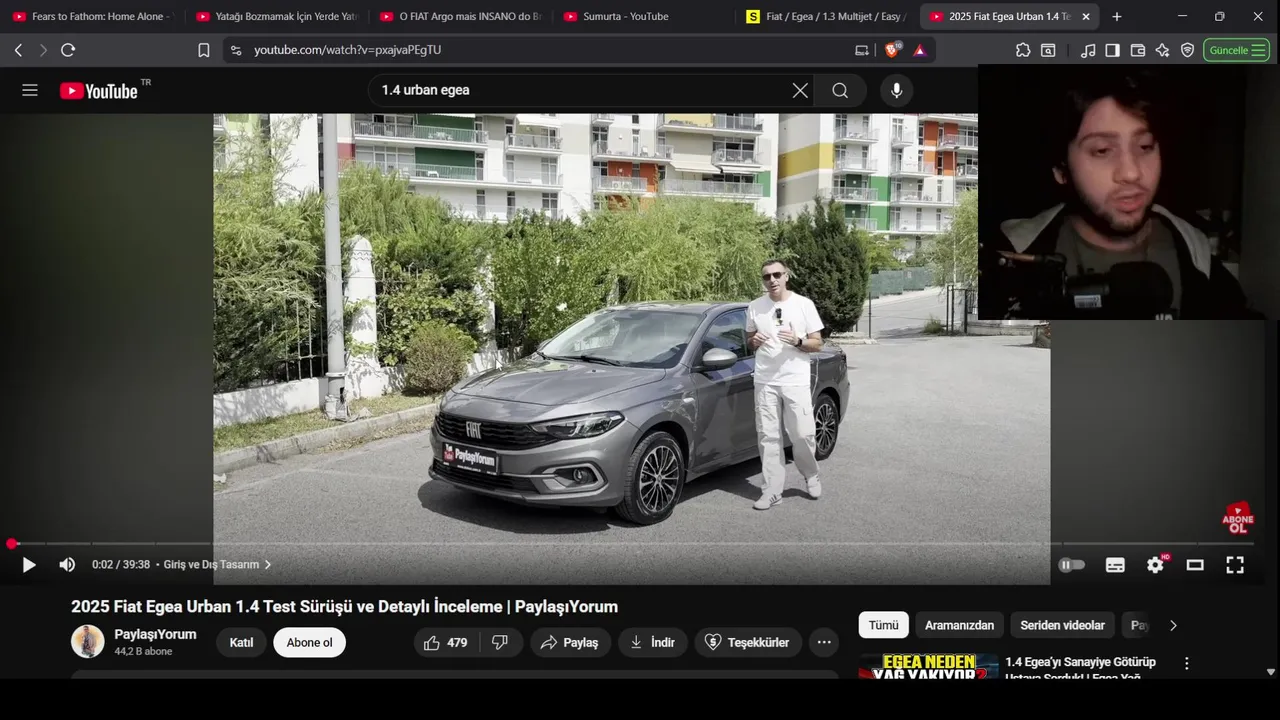
Task: Dislike the video
Action: coord(500,642)
